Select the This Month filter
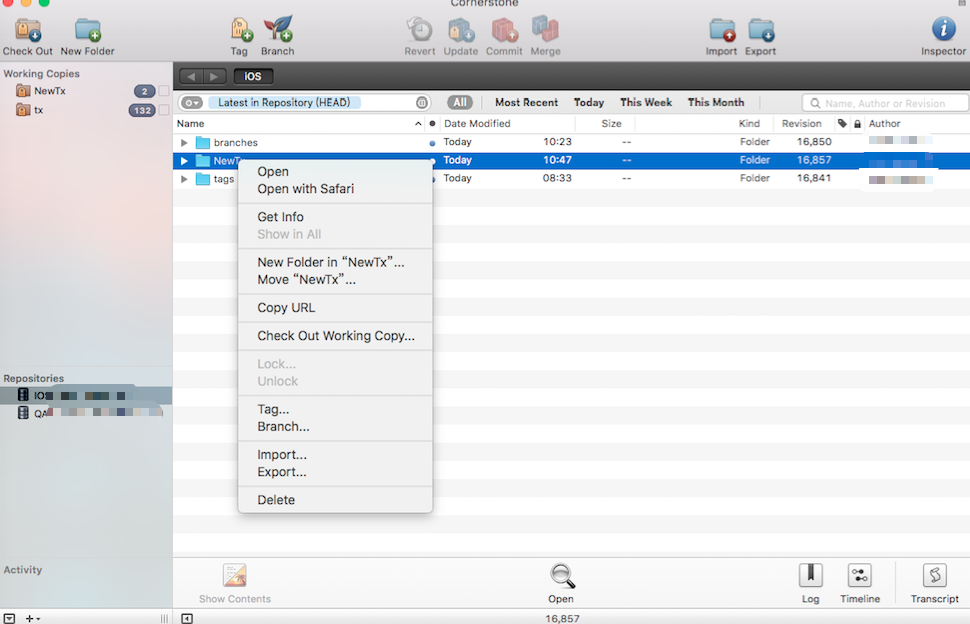 [716, 103]
